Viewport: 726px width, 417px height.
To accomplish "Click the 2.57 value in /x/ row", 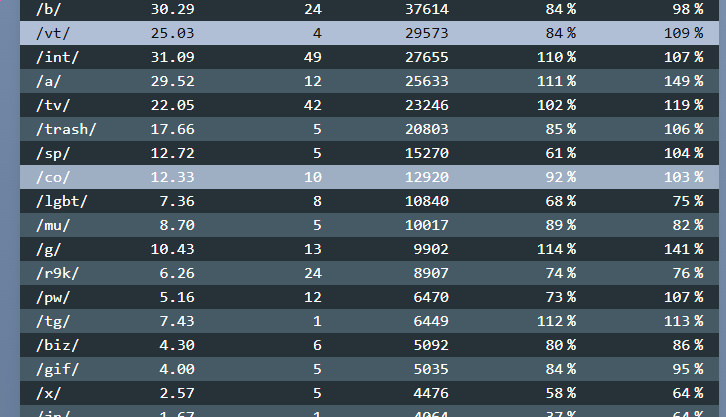I will coord(177,393).
